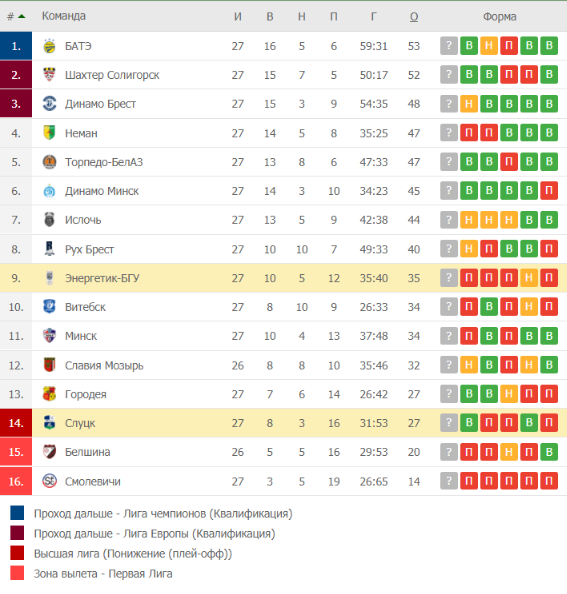The width and height of the screenshot is (567, 594).
Task: Click Белшина's last green В form box
Action: click(x=549, y=452)
